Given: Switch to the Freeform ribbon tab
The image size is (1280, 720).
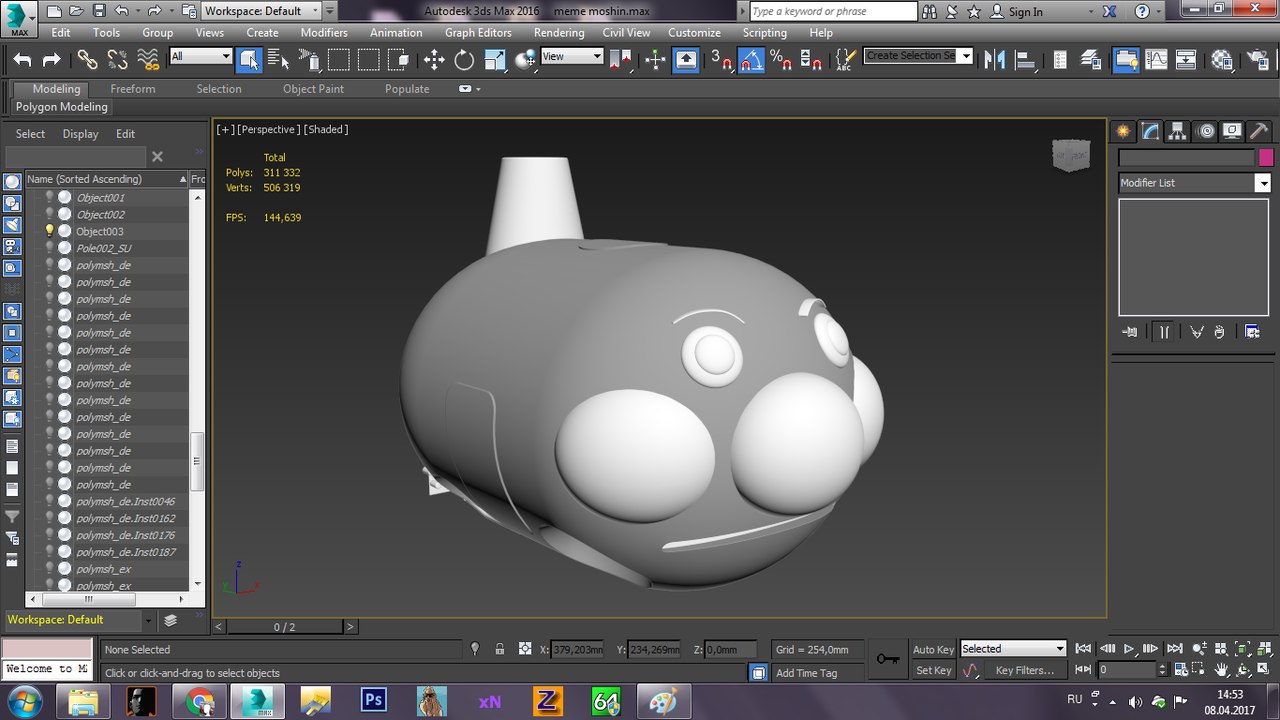Looking at the screenshot, I should [133, 89].
